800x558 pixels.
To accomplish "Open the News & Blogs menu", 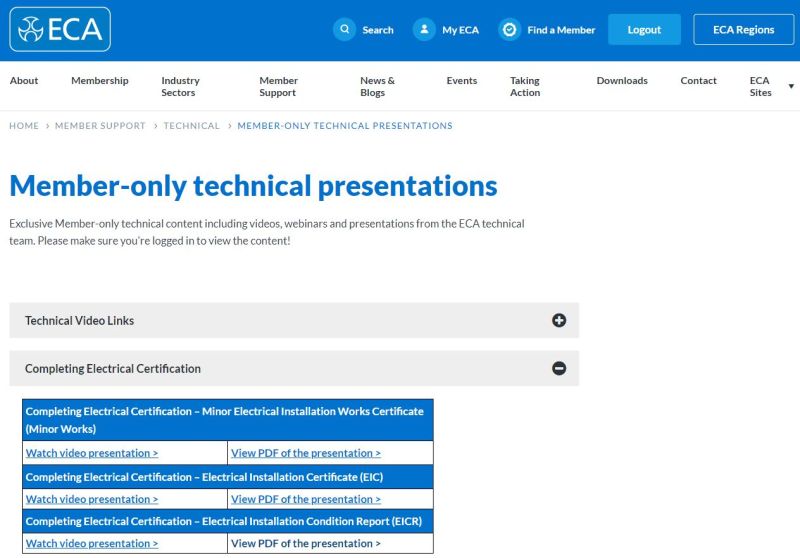I will pyautogui.click(x=377, y=86).
